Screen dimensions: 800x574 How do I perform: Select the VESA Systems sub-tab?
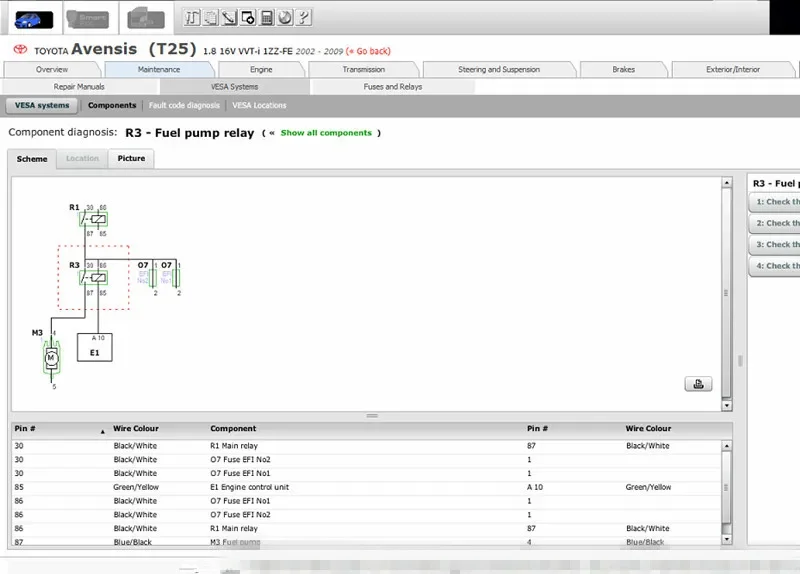tap(235, 87)
